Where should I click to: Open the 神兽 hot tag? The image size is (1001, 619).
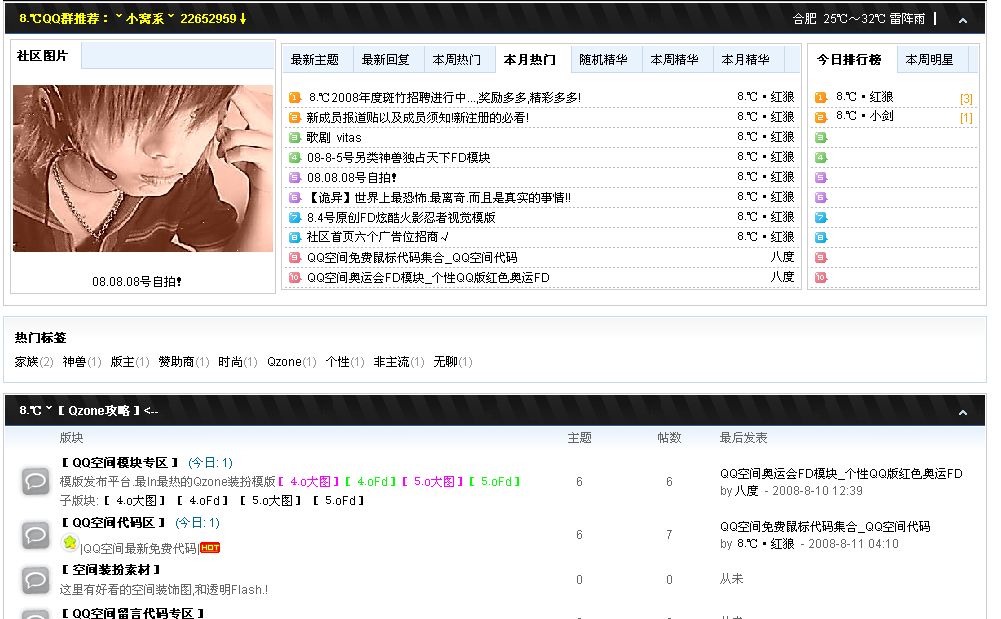(74, 362)
